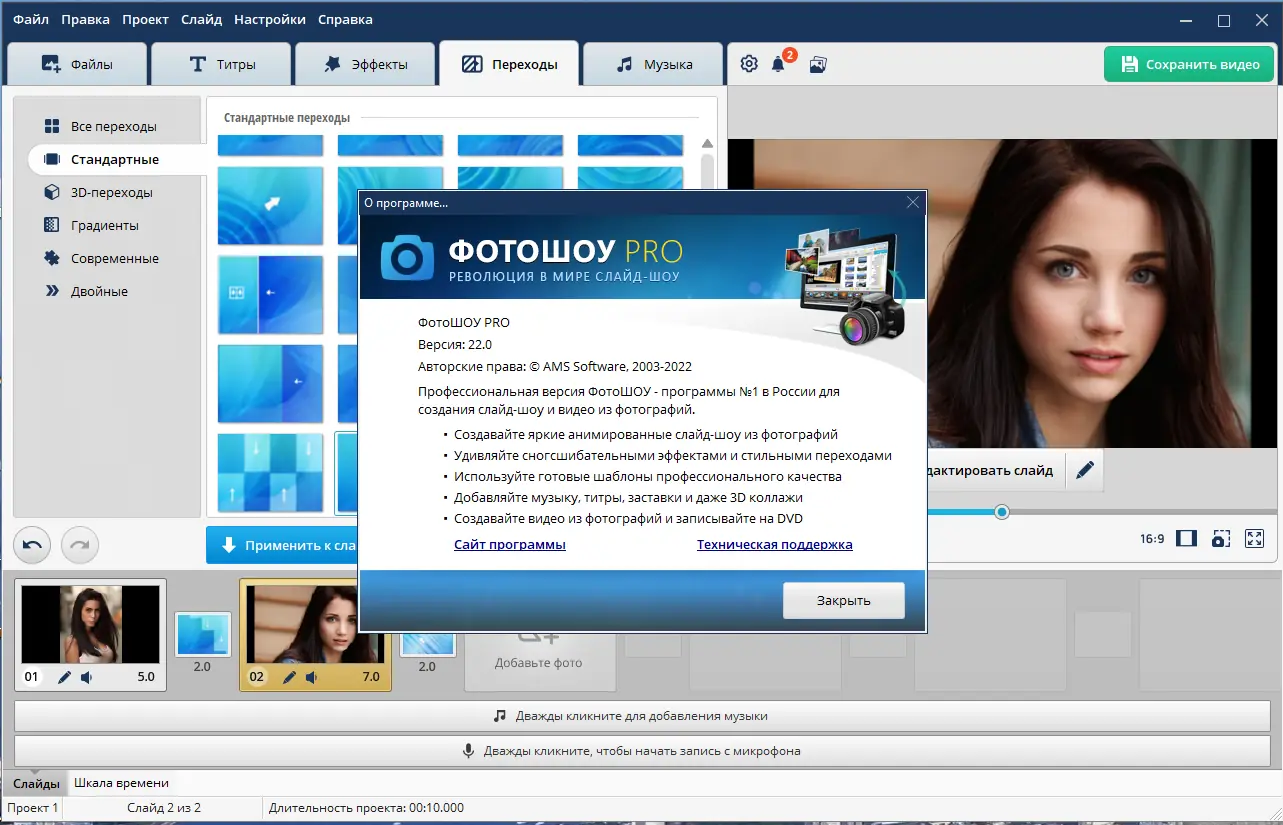The height and width of the screenshot is (825, 1283).
Task: Click the undo arrow button
Action: [x=33, y=545]
